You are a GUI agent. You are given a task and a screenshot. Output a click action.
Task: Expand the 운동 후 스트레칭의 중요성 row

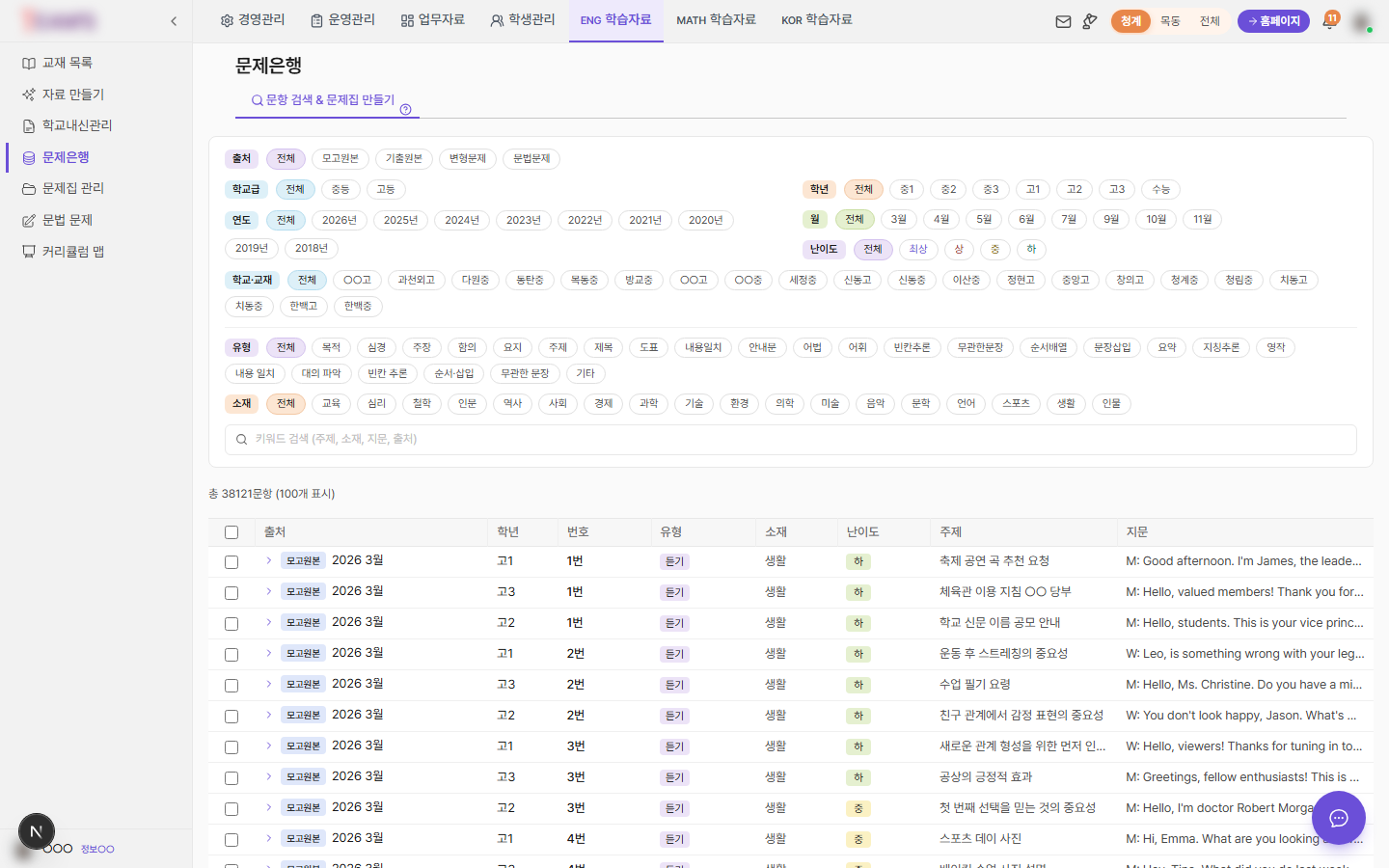268,653
